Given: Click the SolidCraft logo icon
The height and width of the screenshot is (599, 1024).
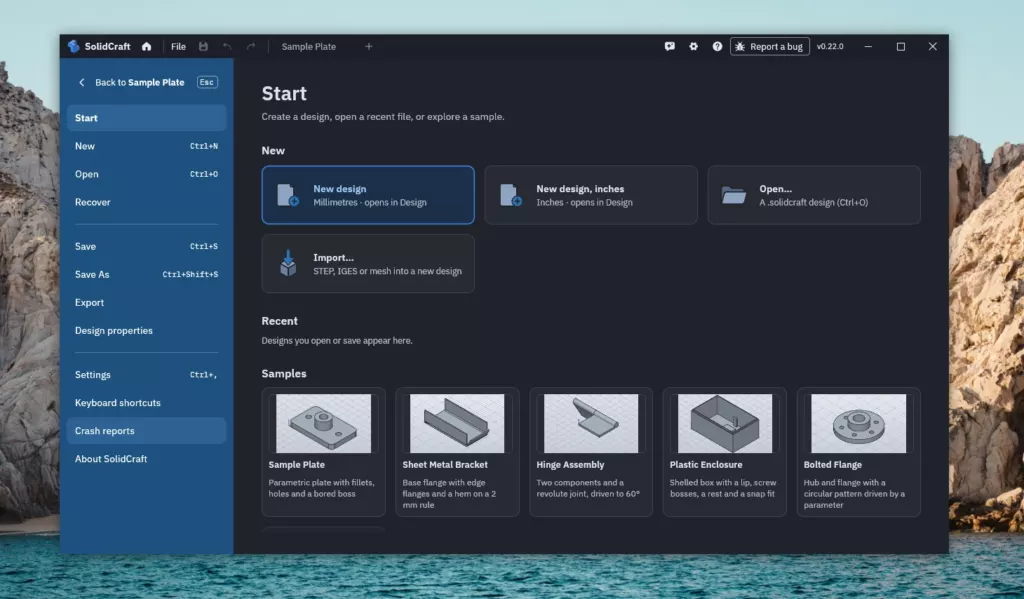Looking at the screenshot, I should click(x=74, y=46).
